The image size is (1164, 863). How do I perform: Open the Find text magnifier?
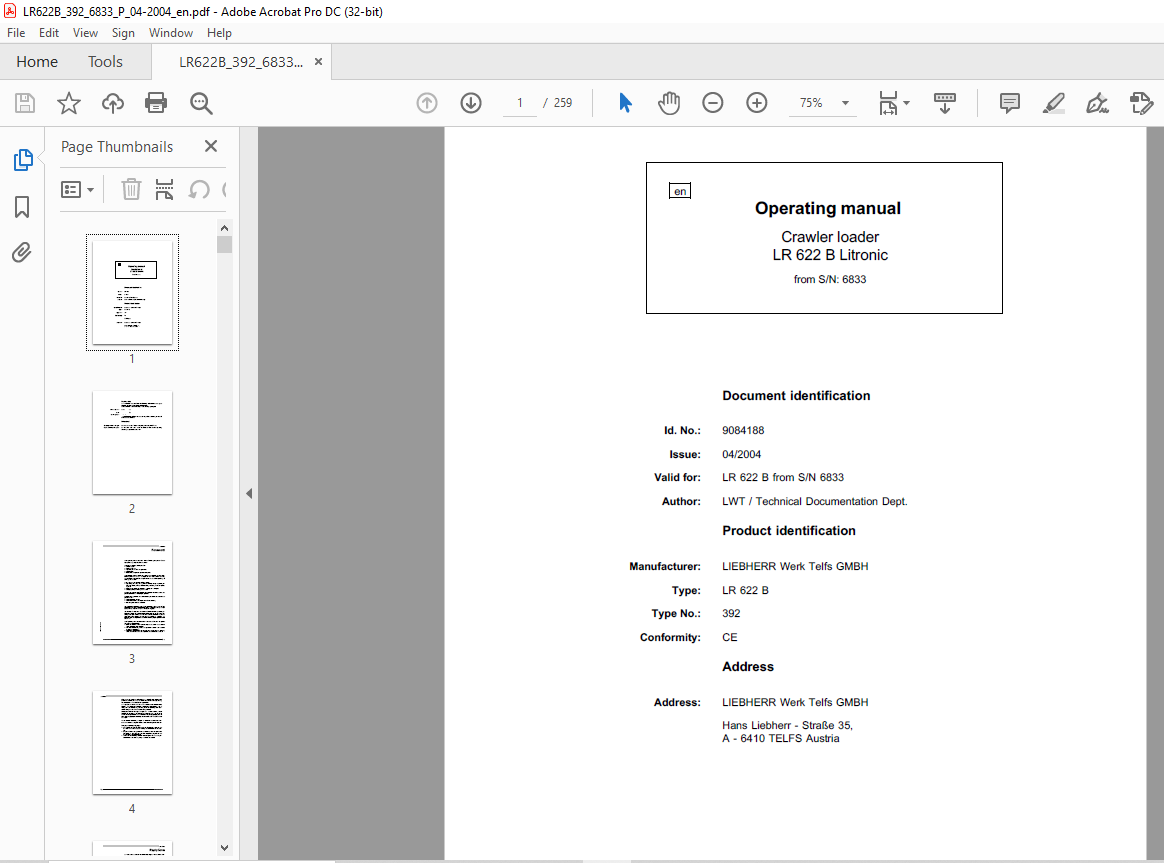200,103
